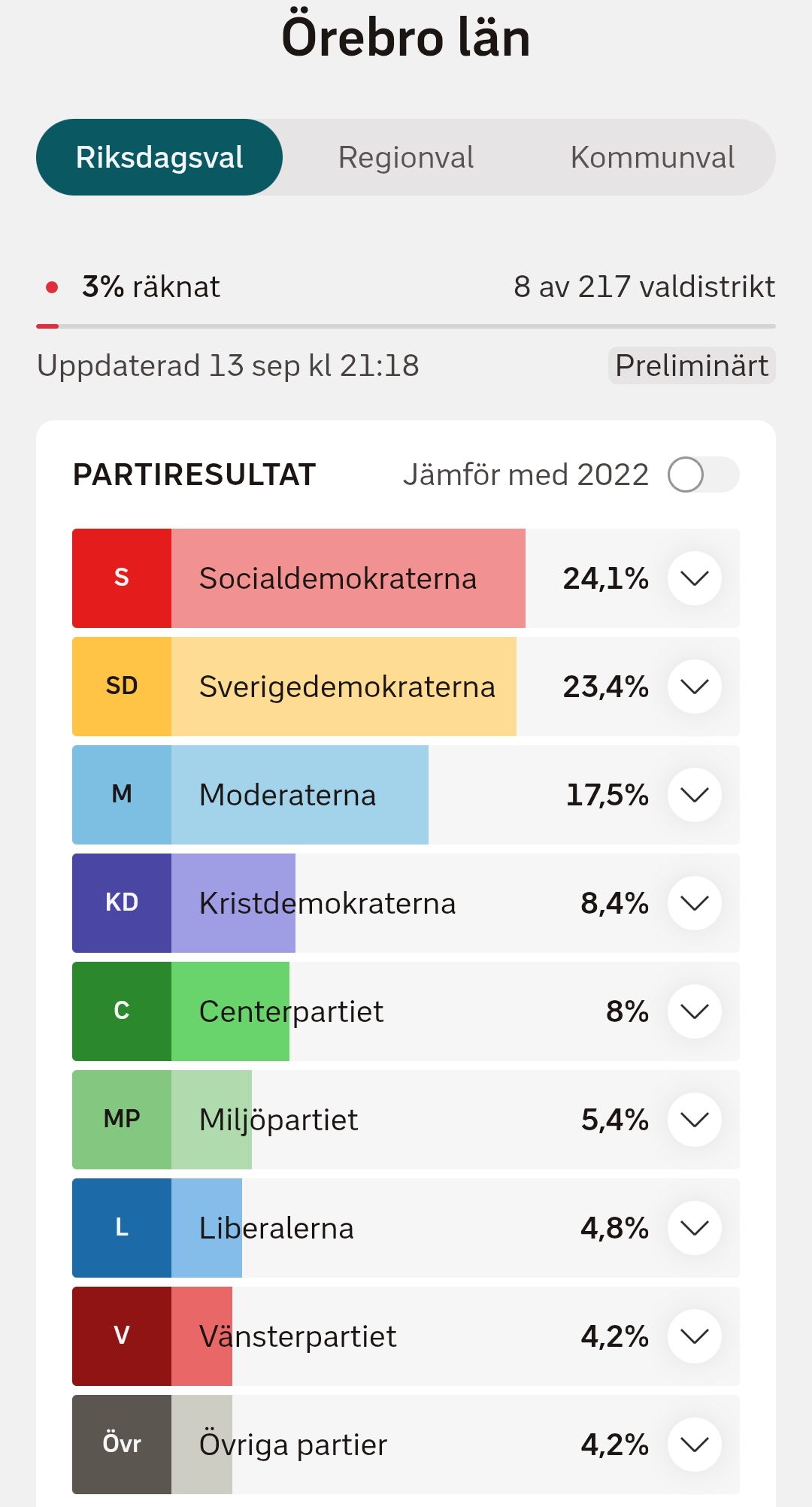Expand Sverigedemokraterna result chevron
The image size is (812, 1507).
point(695,687)
